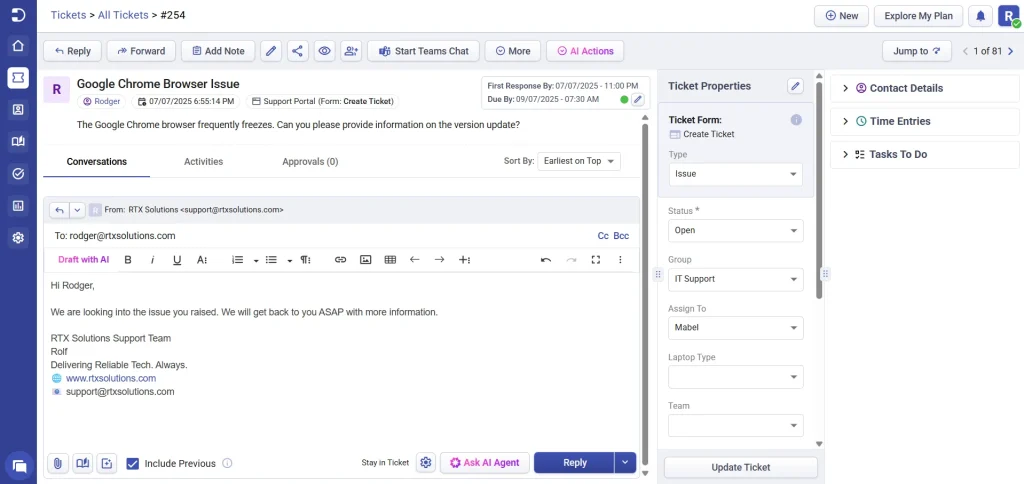Click the undo icon in editor
This screenshot has width=1024, height=484.
point(546,259)
